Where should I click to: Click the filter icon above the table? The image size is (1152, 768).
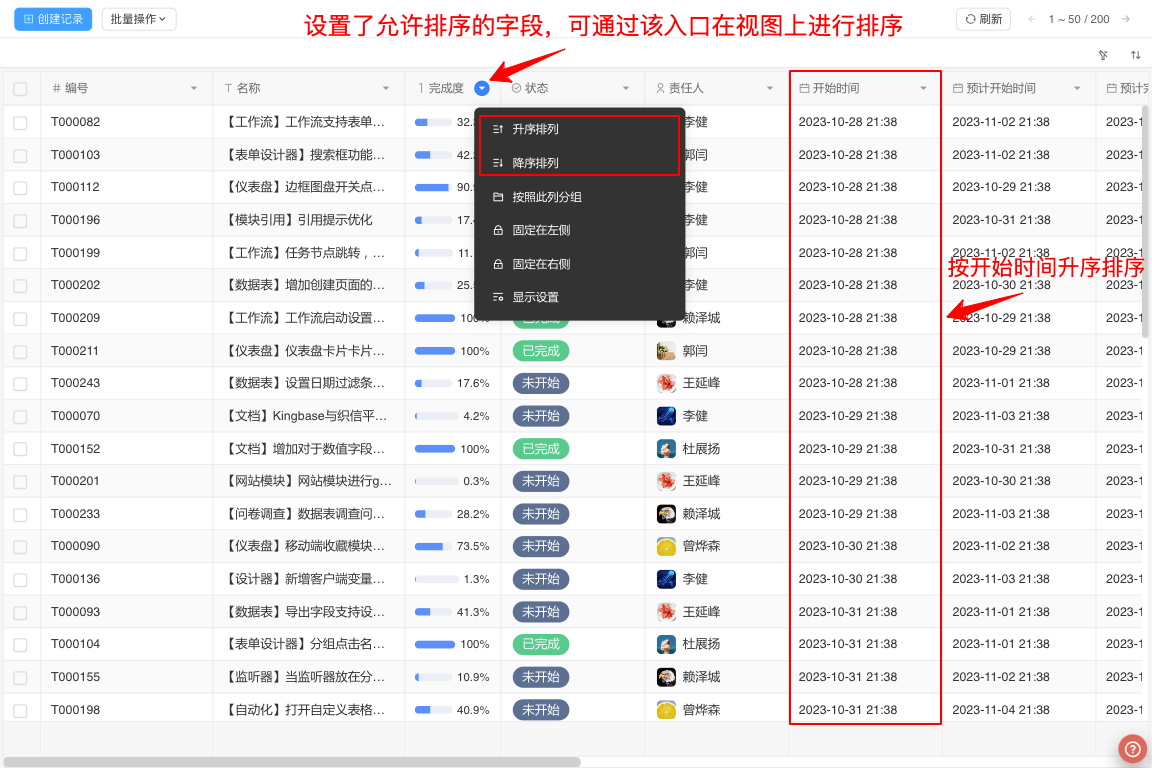(1103, 55)
